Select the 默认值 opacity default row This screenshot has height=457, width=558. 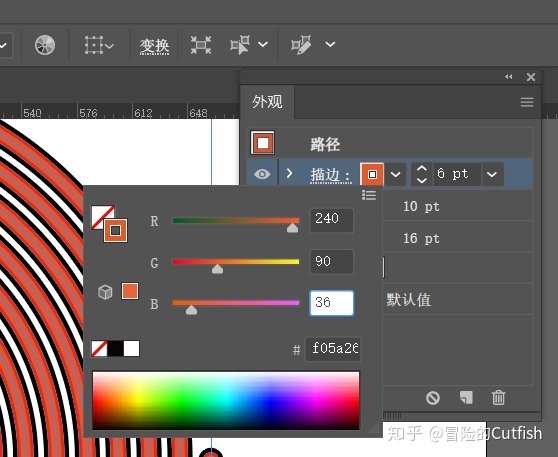pos(457,299)
